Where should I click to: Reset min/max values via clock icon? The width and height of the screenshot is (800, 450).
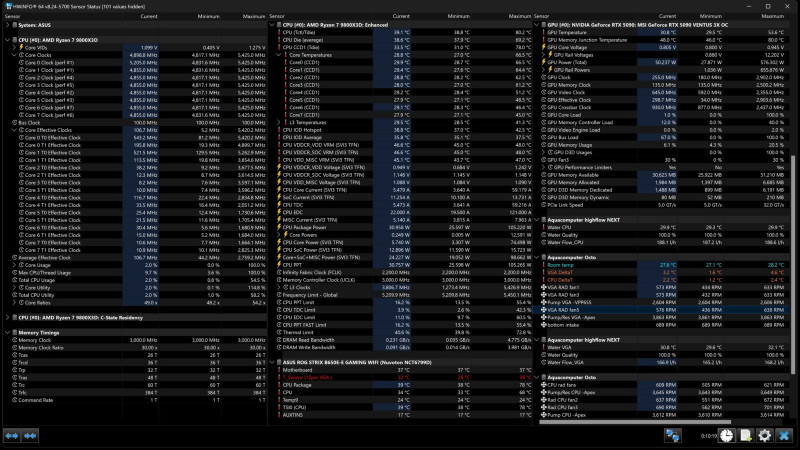[x=727, y=436]
